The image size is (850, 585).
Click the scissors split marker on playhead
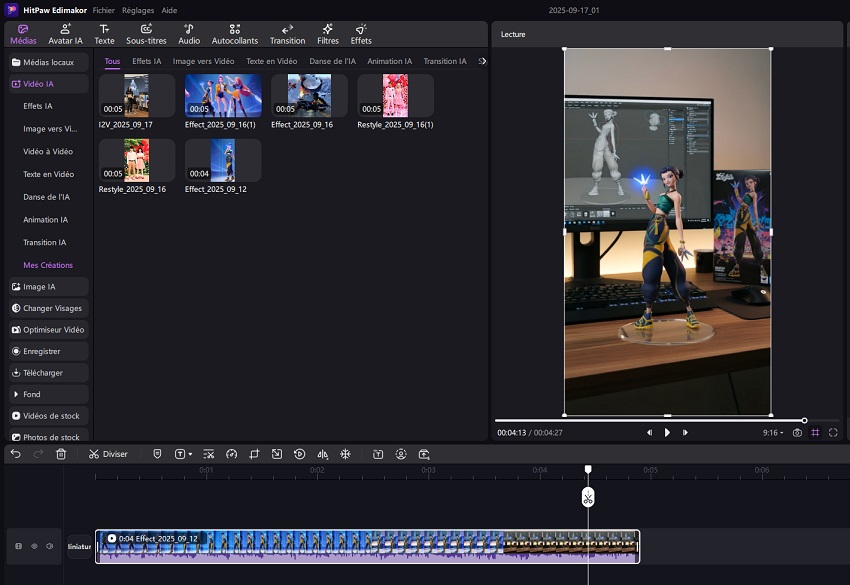(588, 497)
